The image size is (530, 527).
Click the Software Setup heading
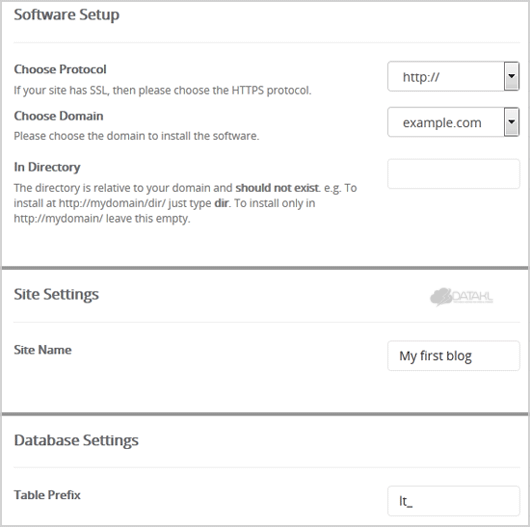click(67, 15)
